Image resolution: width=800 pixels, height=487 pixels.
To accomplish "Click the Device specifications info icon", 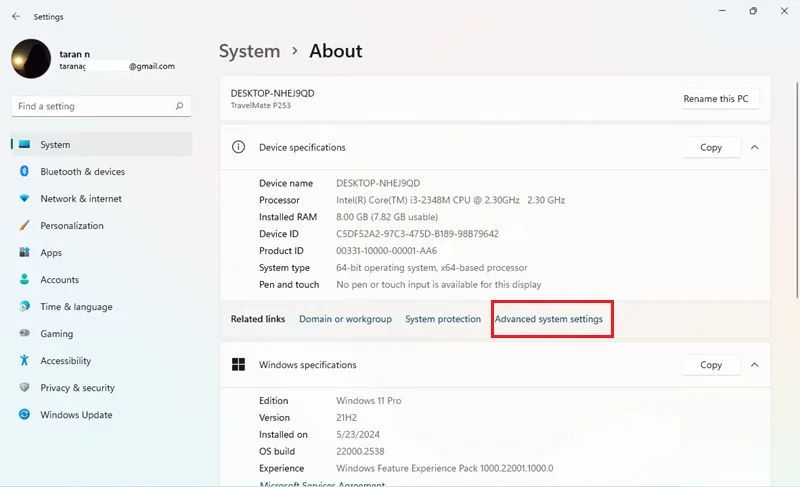I will click(238, 147).
